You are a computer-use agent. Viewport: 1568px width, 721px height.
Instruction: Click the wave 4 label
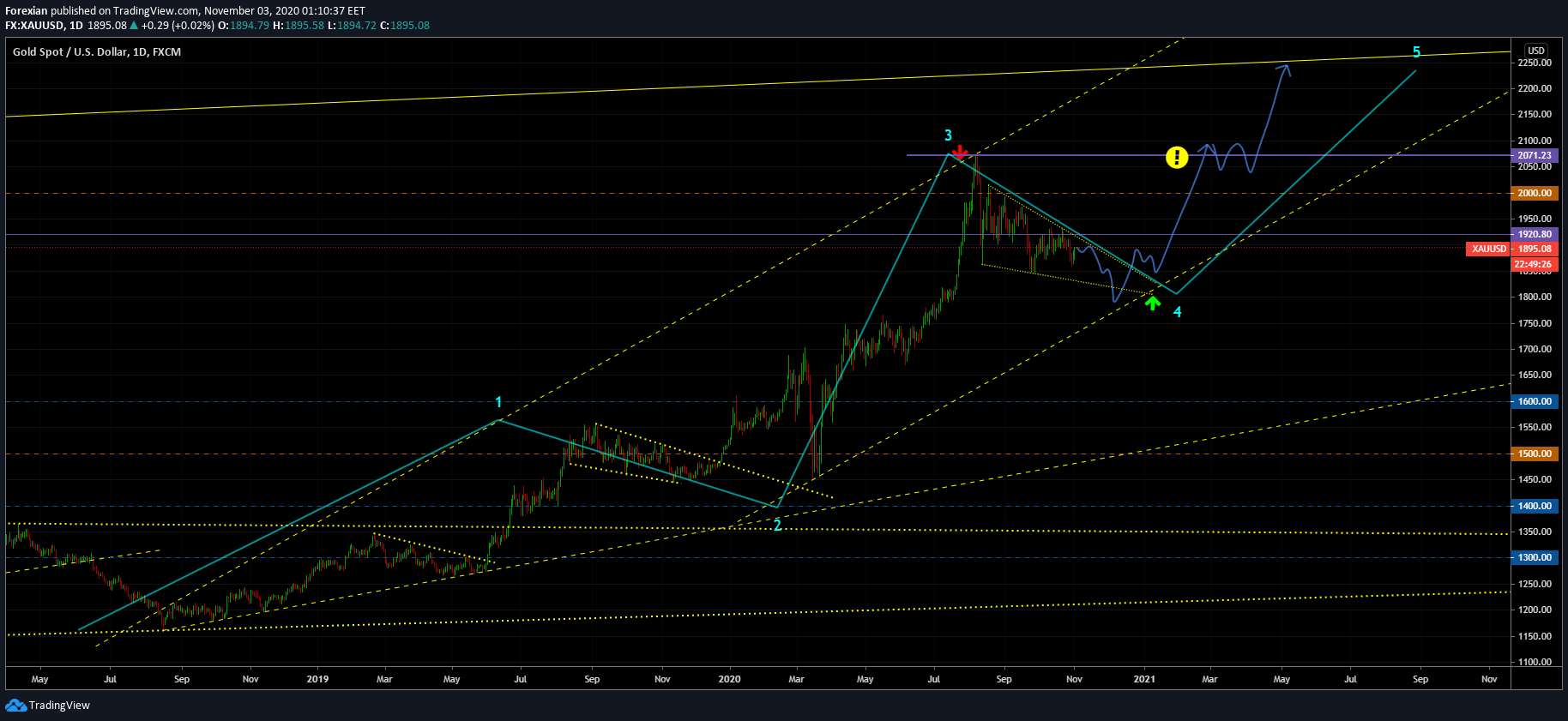1177,312
